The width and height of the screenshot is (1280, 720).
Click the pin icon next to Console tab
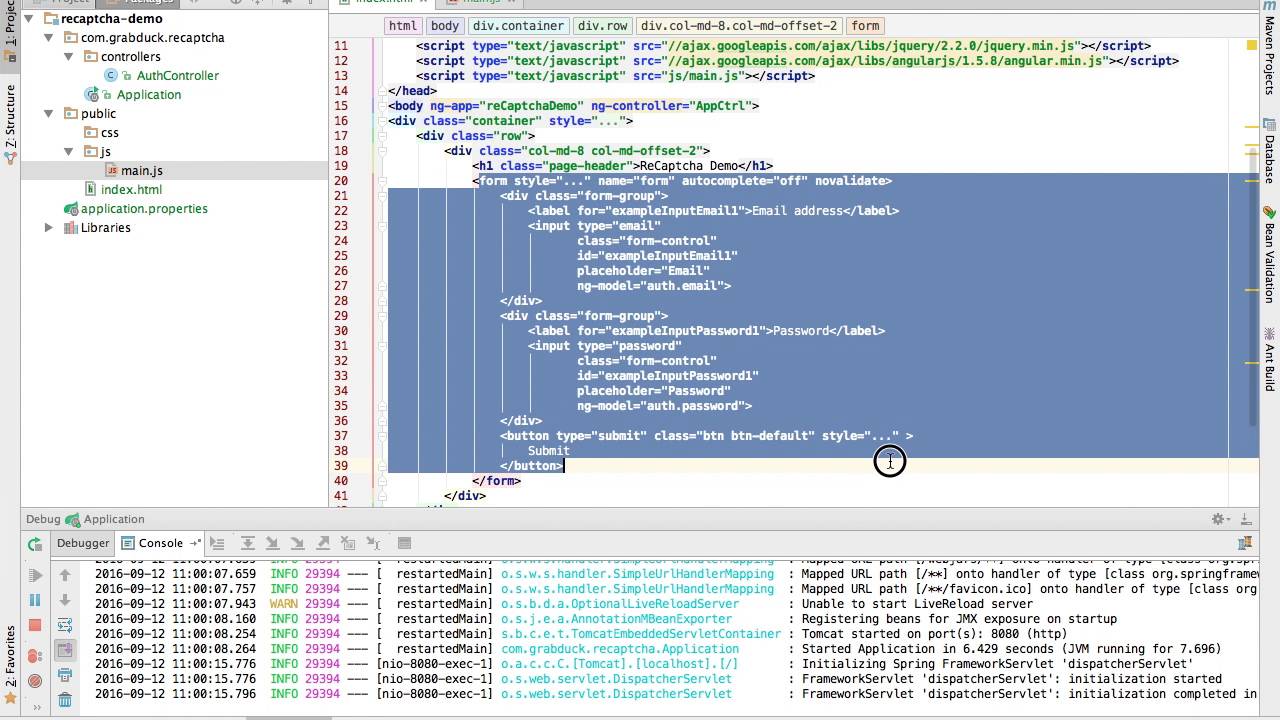(194, 543)
